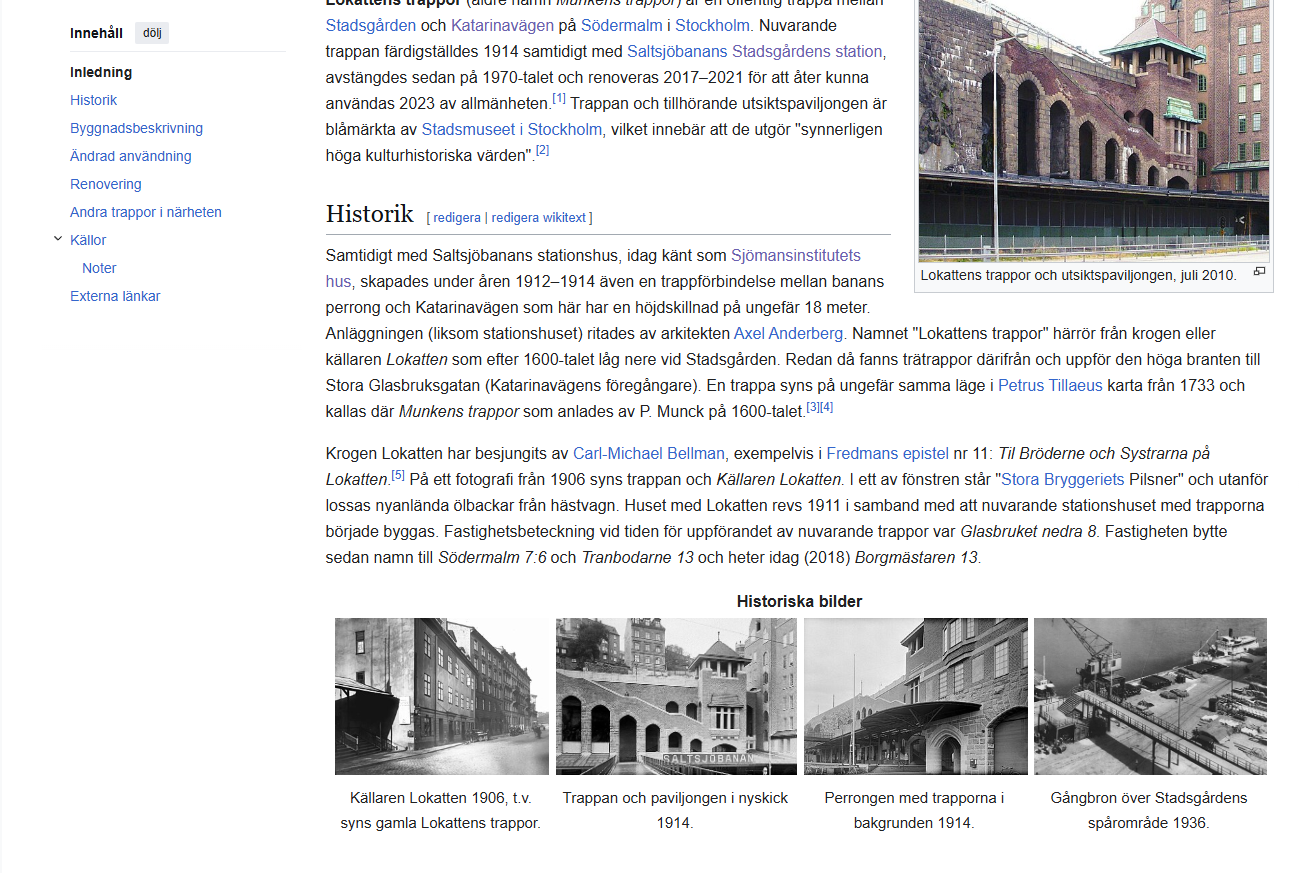This screenshot has width=1299, height=873.
Task: Go to Externa länkar in contents
Action: click(115, 296)
